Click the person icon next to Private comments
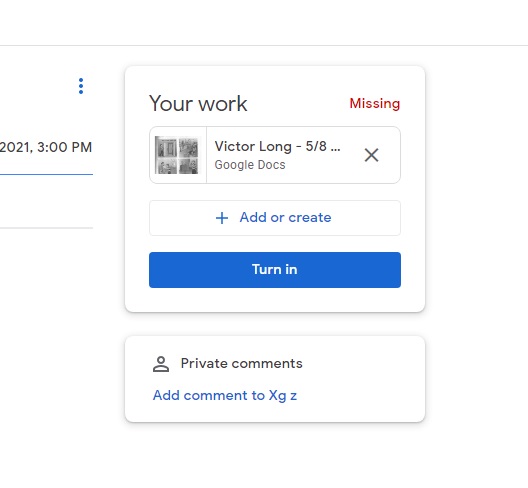The width and height of the screenshot is (528, 488). (161, 364)
